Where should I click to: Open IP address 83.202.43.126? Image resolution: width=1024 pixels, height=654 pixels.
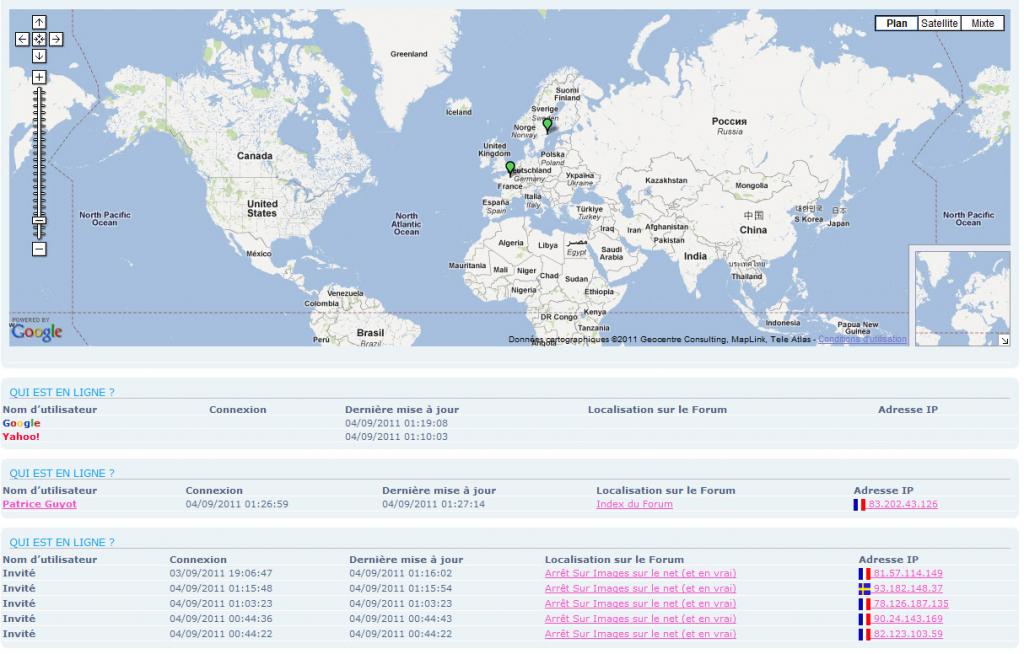pyautogui.click(x=903, y=504)
